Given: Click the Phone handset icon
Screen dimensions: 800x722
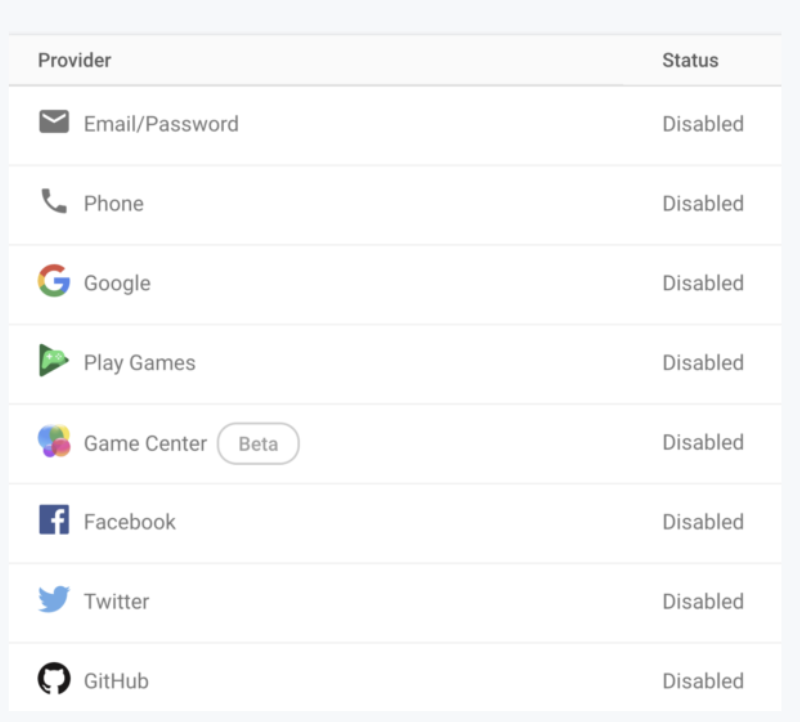Looking at the screenshot, I should pyautogui.click(x=54, y=202).
